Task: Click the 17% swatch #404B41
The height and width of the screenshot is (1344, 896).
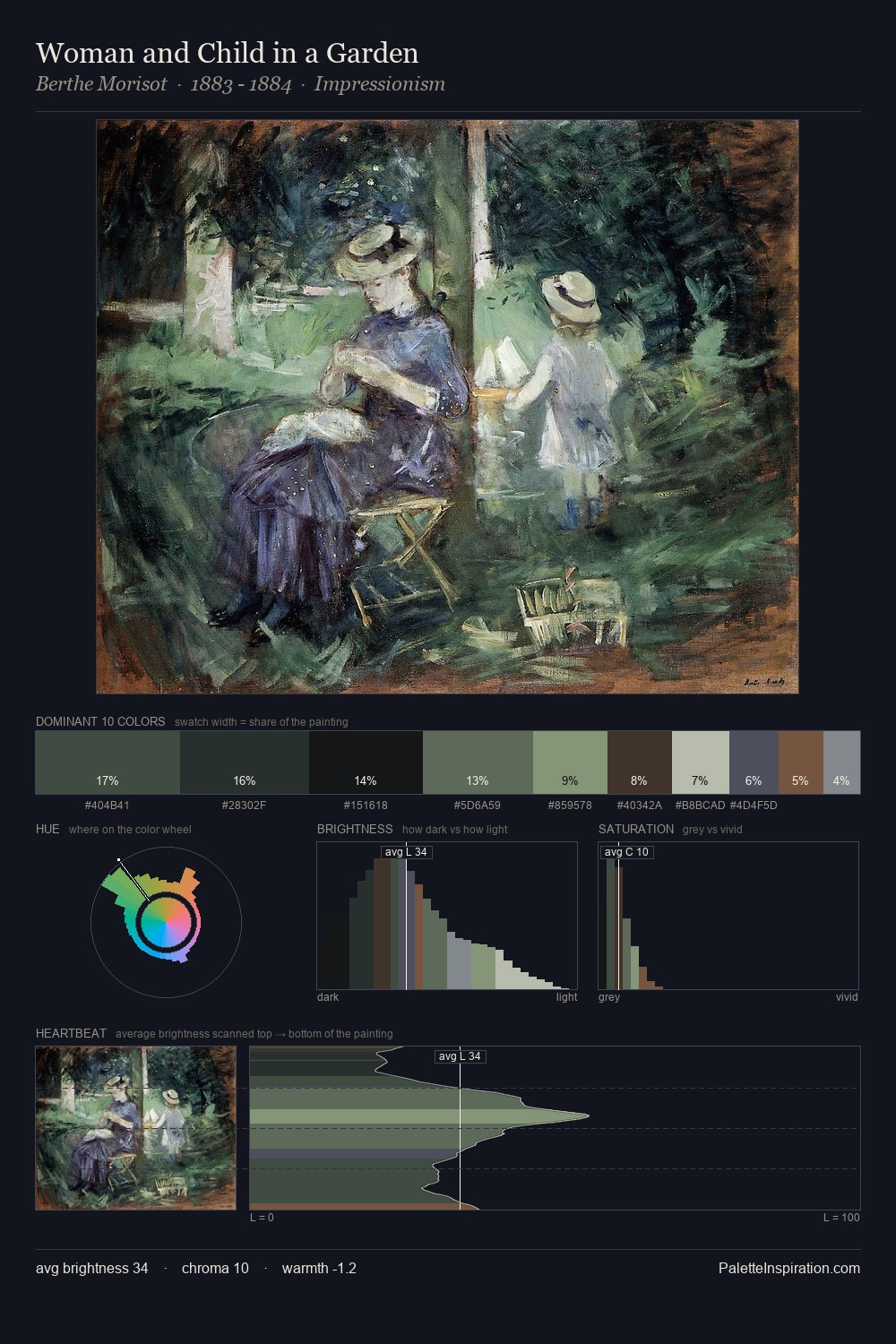Action: pos(108,762)
